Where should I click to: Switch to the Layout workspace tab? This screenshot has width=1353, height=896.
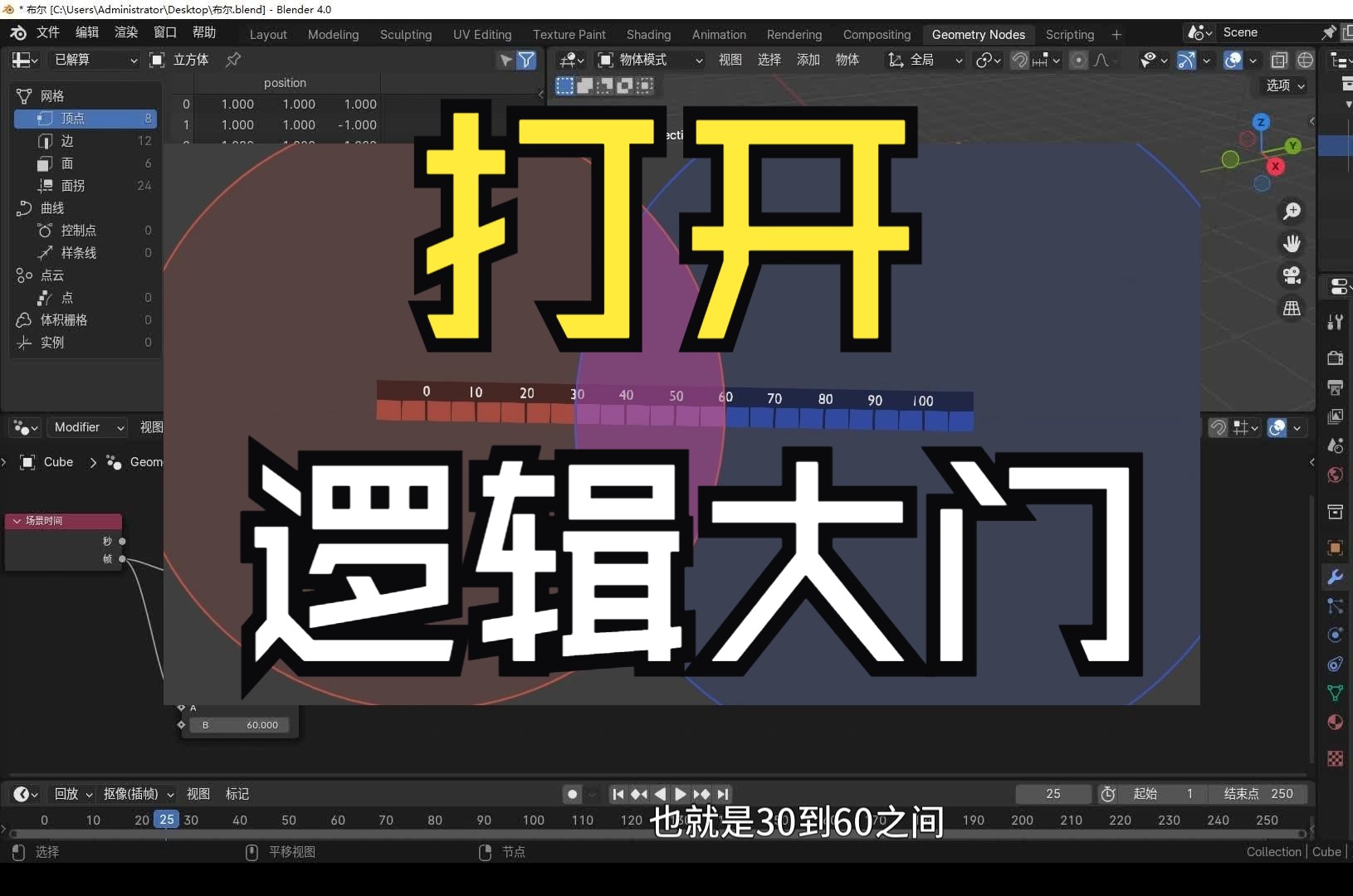point(268,35)
